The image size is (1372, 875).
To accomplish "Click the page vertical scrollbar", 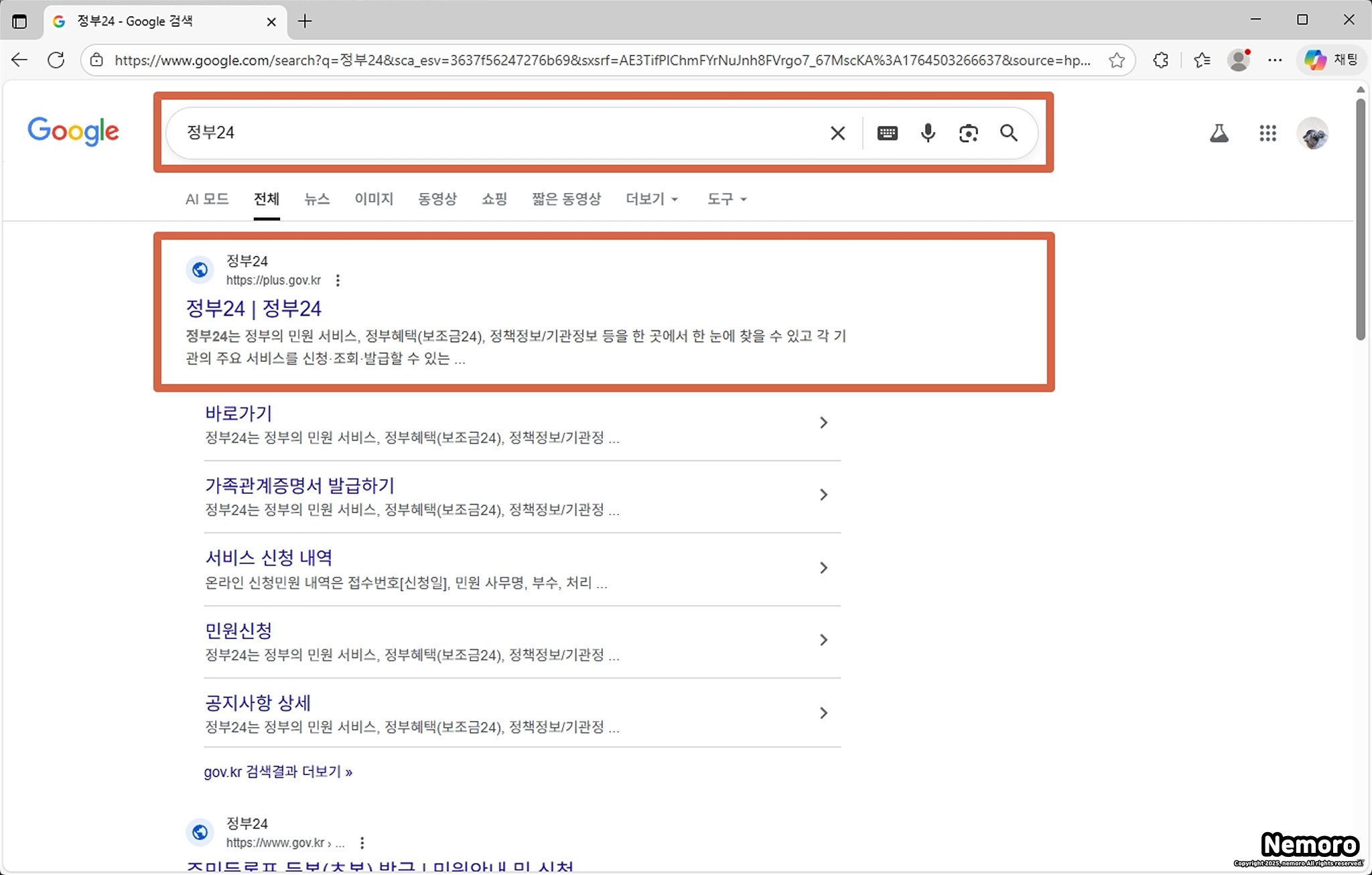I will click(x=1360, y=221).
